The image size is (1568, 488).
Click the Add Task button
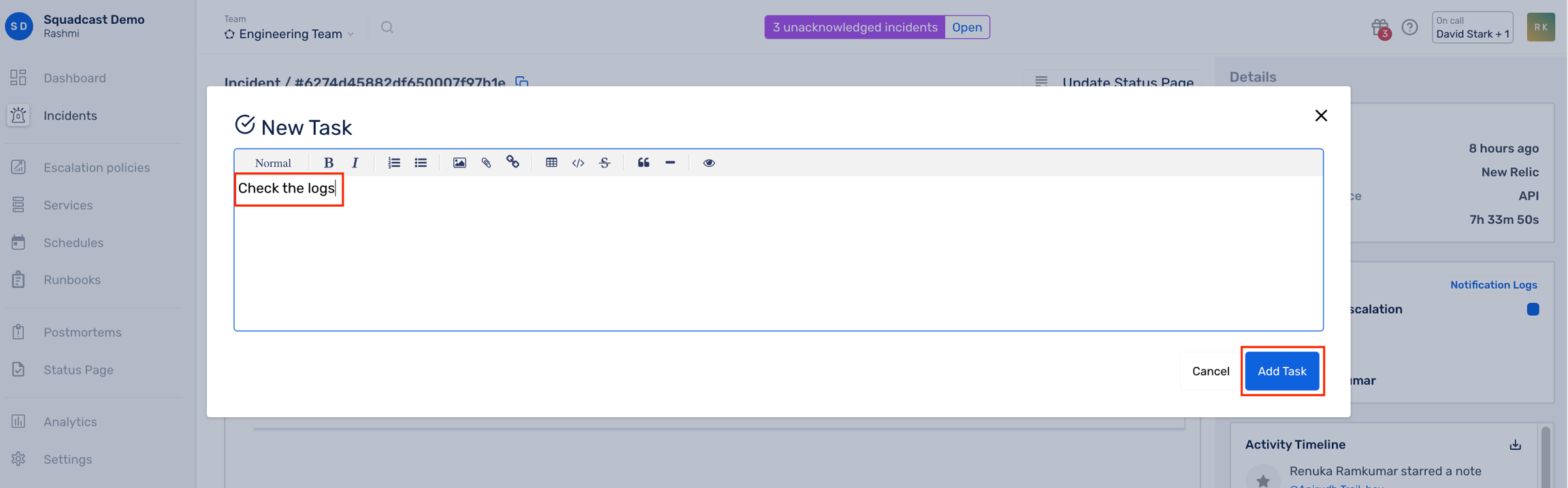coord(1281,371)
